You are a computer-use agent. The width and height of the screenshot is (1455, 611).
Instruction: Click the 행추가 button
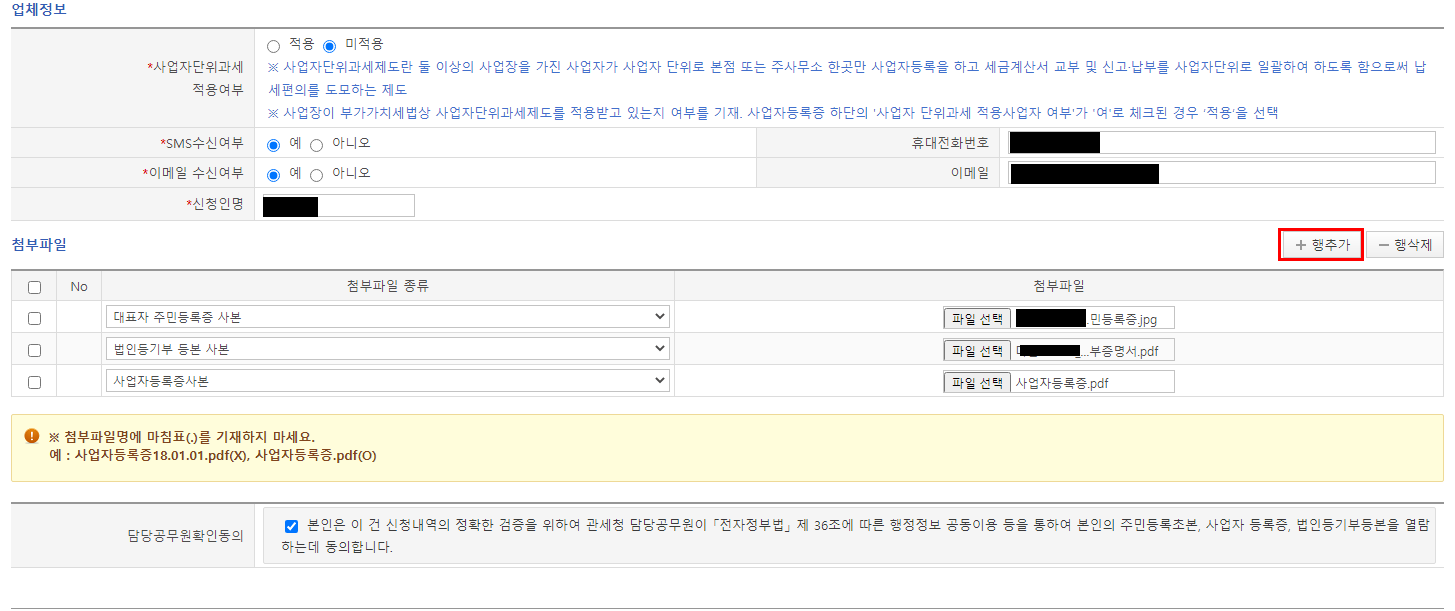(1321, 245)
